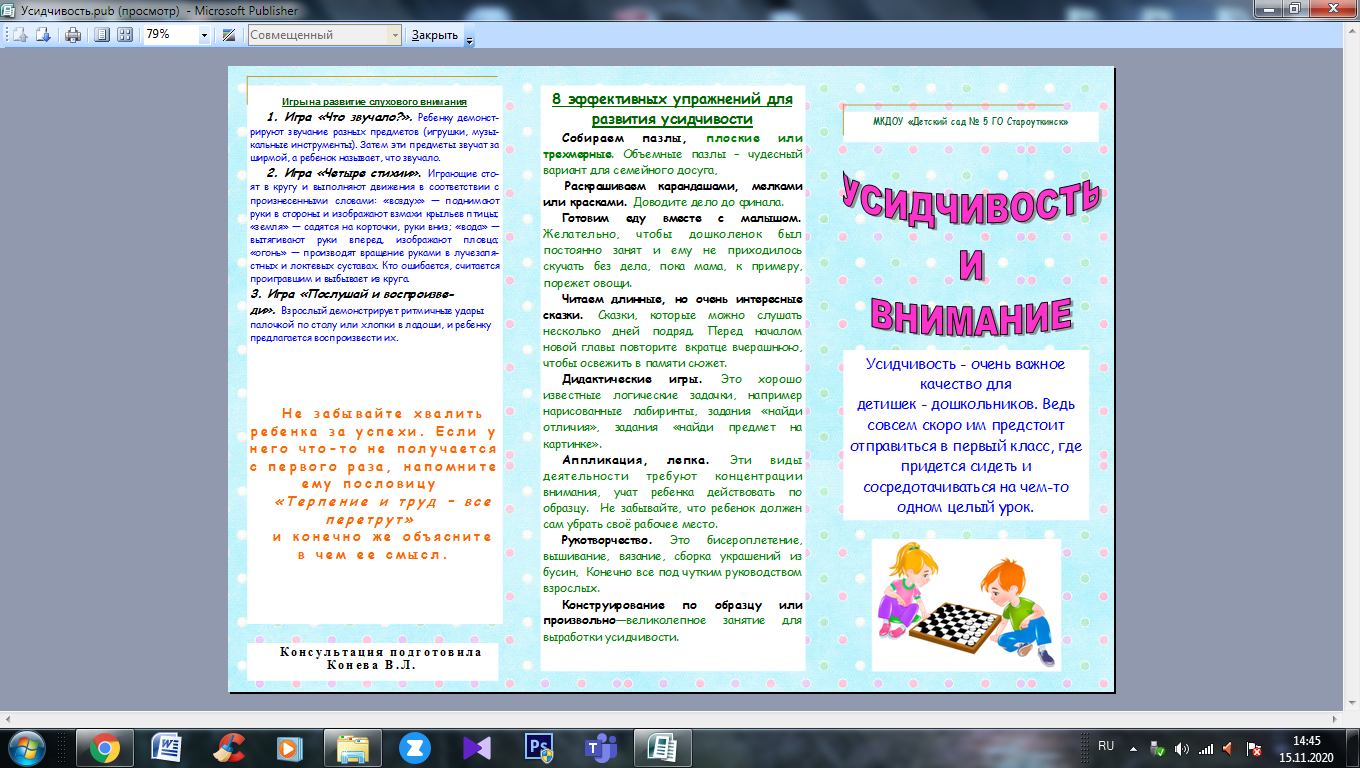Expand the Совмещенный combo box
Viewport: 1360px width, 768px height.
393,35
